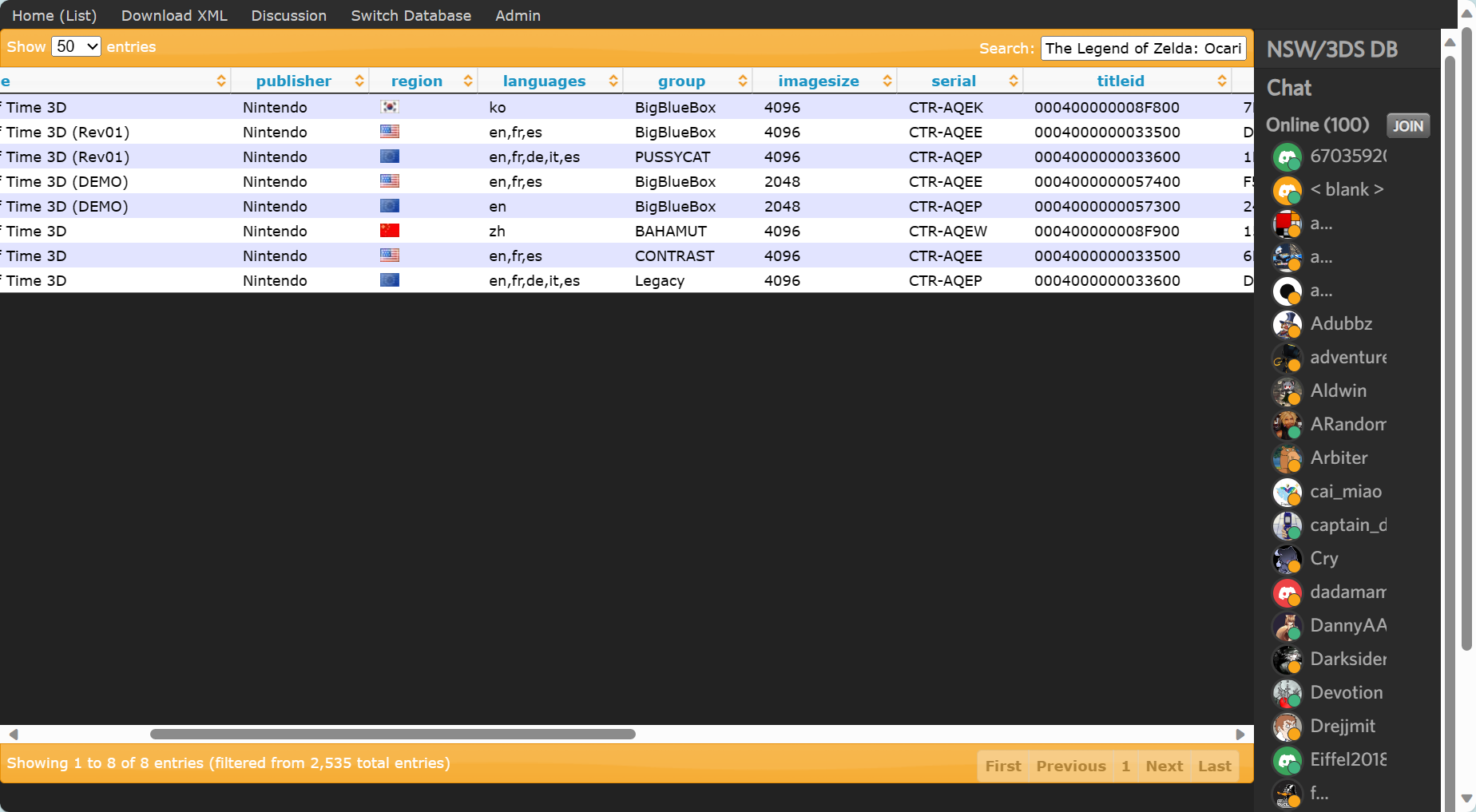The image size is (1476, 812).
Task: Sort table by group column
Action: click(x=688, y=81)
